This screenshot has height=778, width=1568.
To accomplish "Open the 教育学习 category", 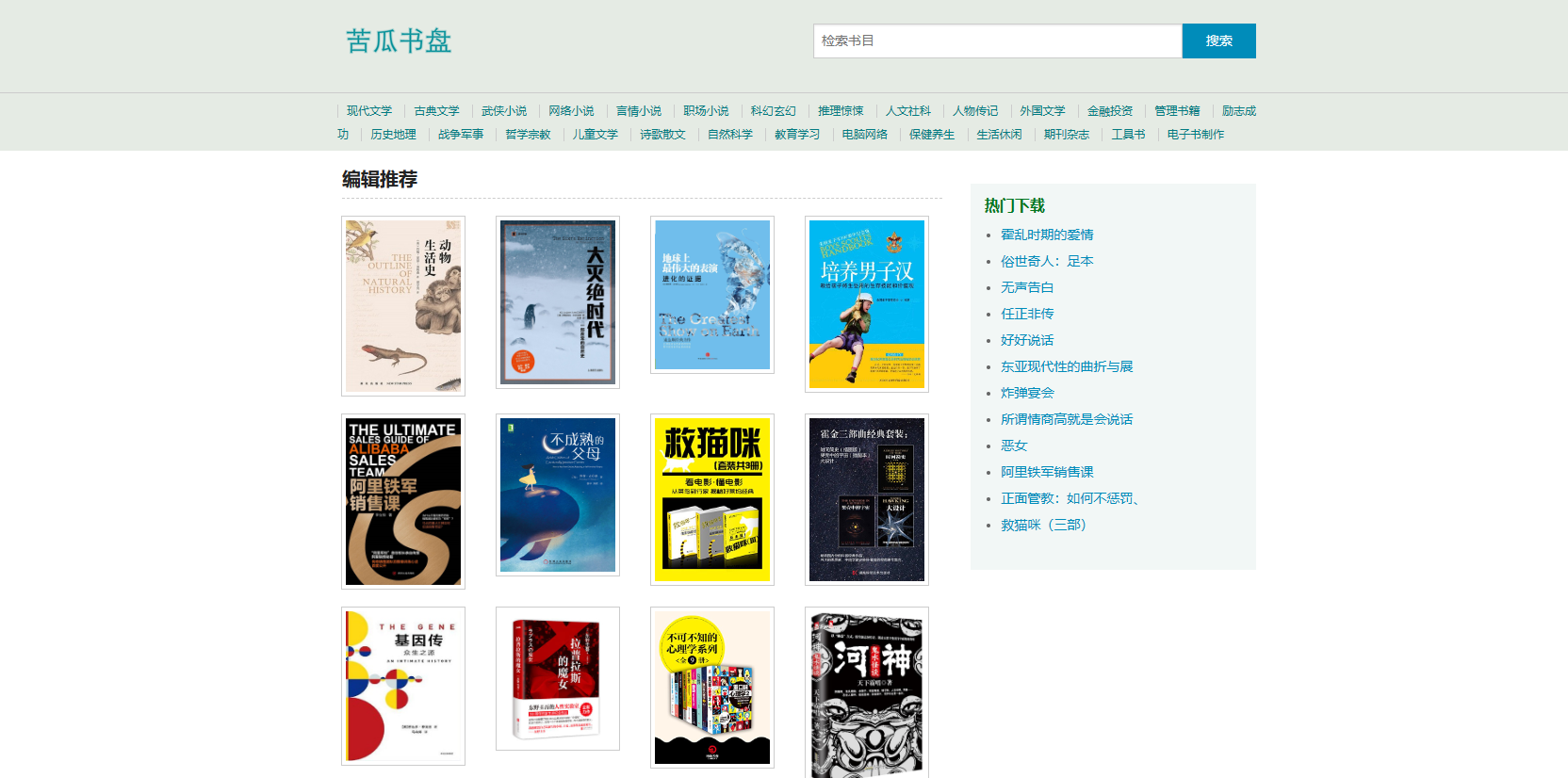I will coord(798,135).
